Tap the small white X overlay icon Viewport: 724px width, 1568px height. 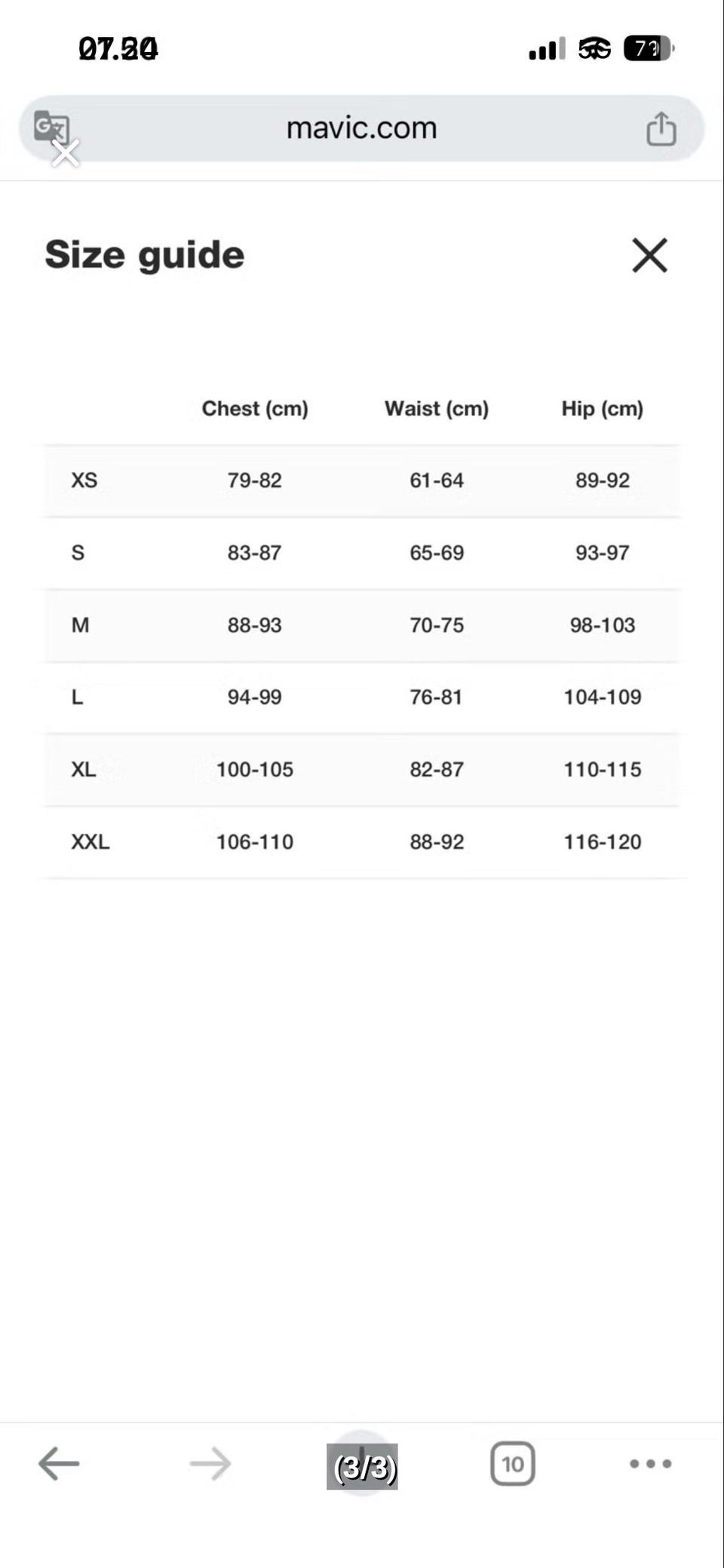tap(66, 153)
